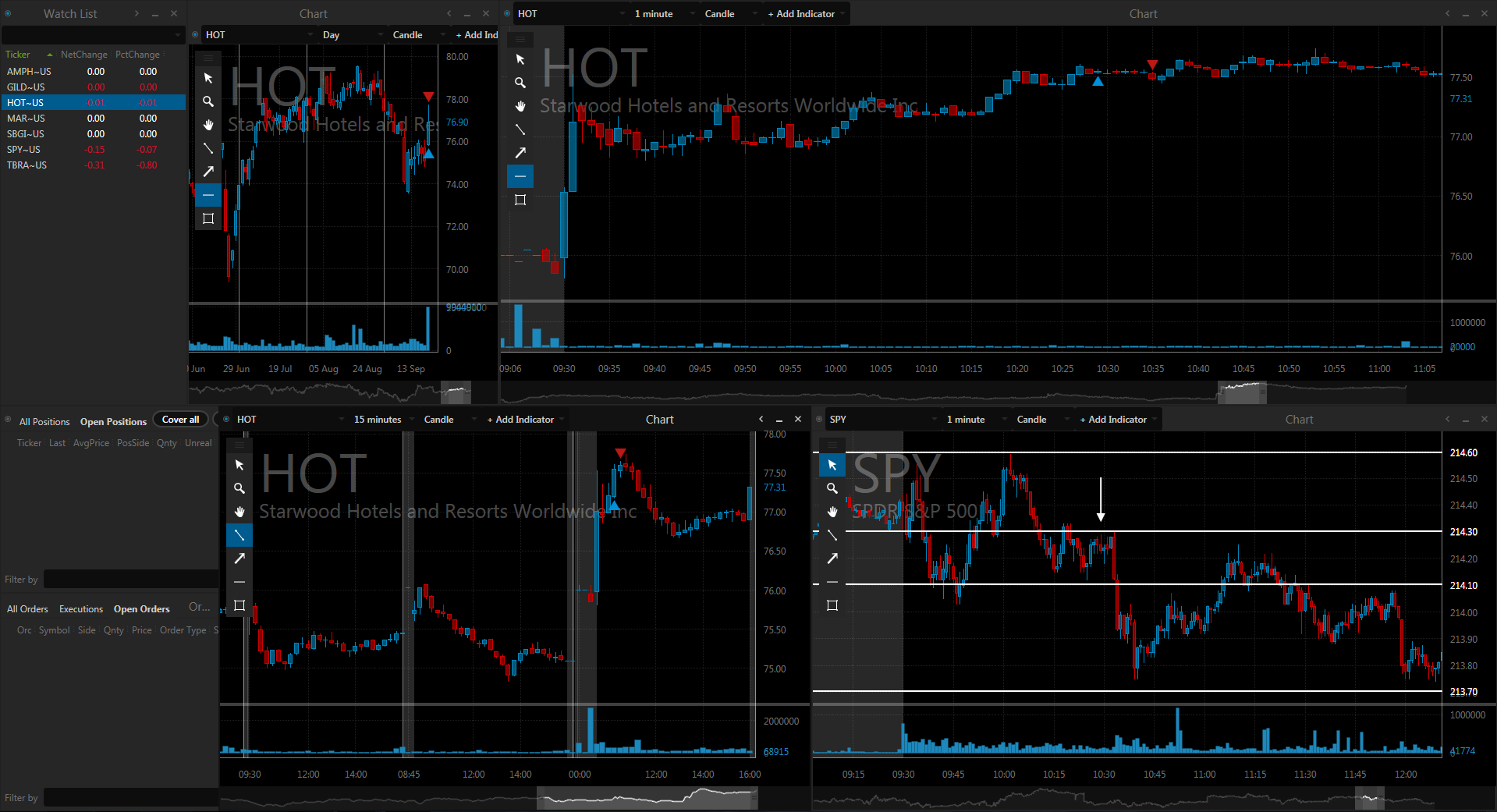1497x812 pixels.
Task: Select TBRA~US row in Watch List
Action: (93, 165)
